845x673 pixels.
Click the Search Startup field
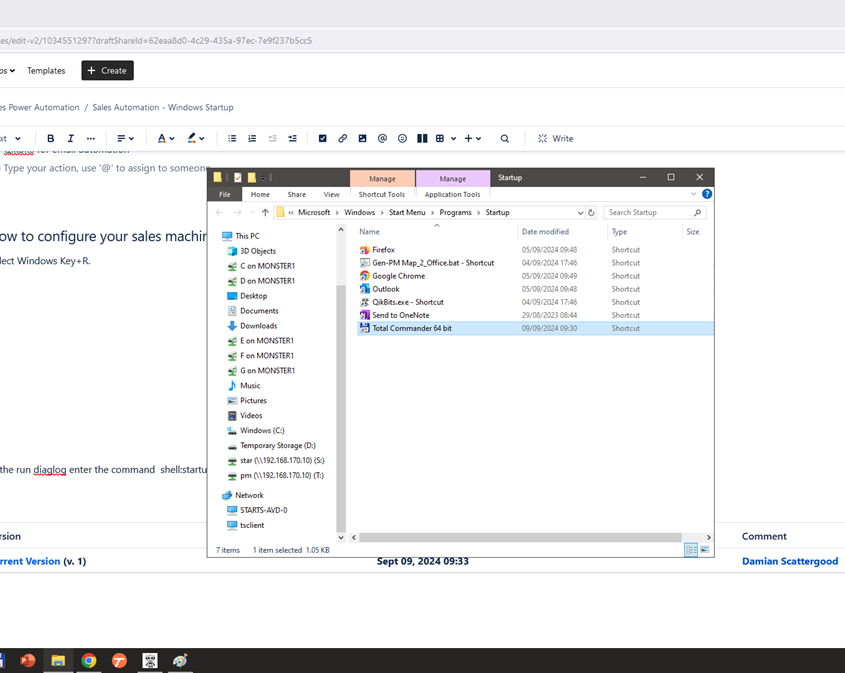654,213
